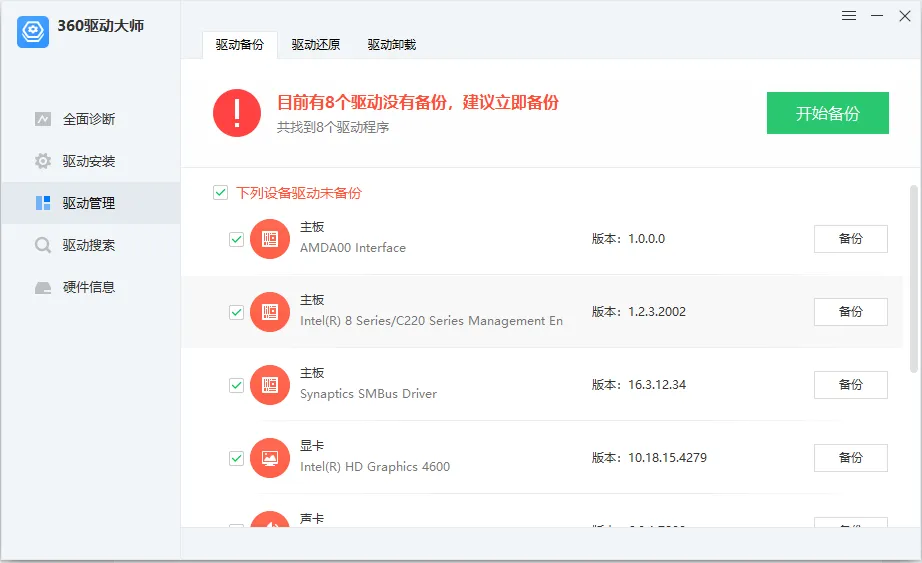Open 驱动安装 in the sidebar

[91, 161]
